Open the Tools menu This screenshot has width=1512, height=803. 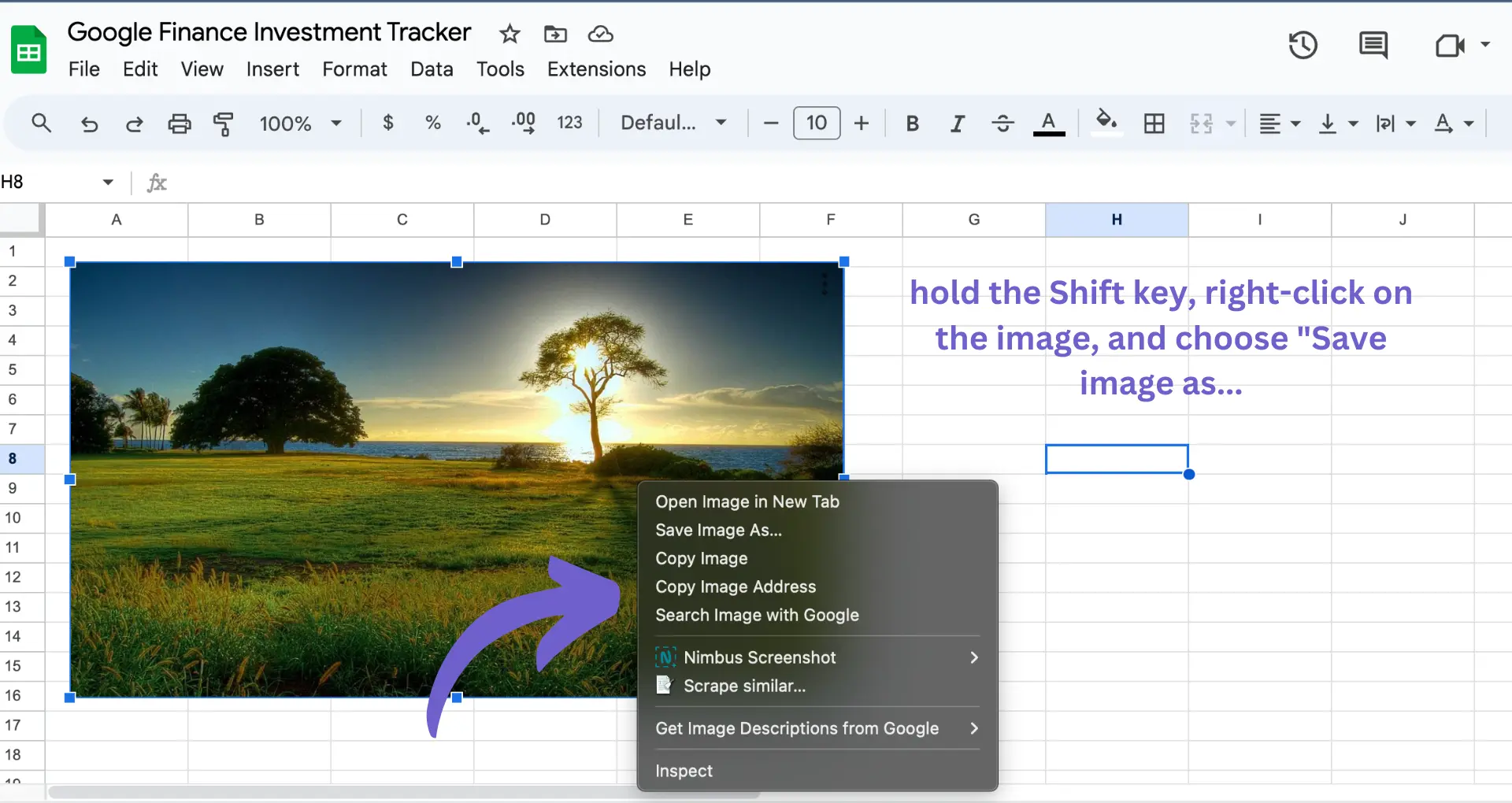(500, 69)
